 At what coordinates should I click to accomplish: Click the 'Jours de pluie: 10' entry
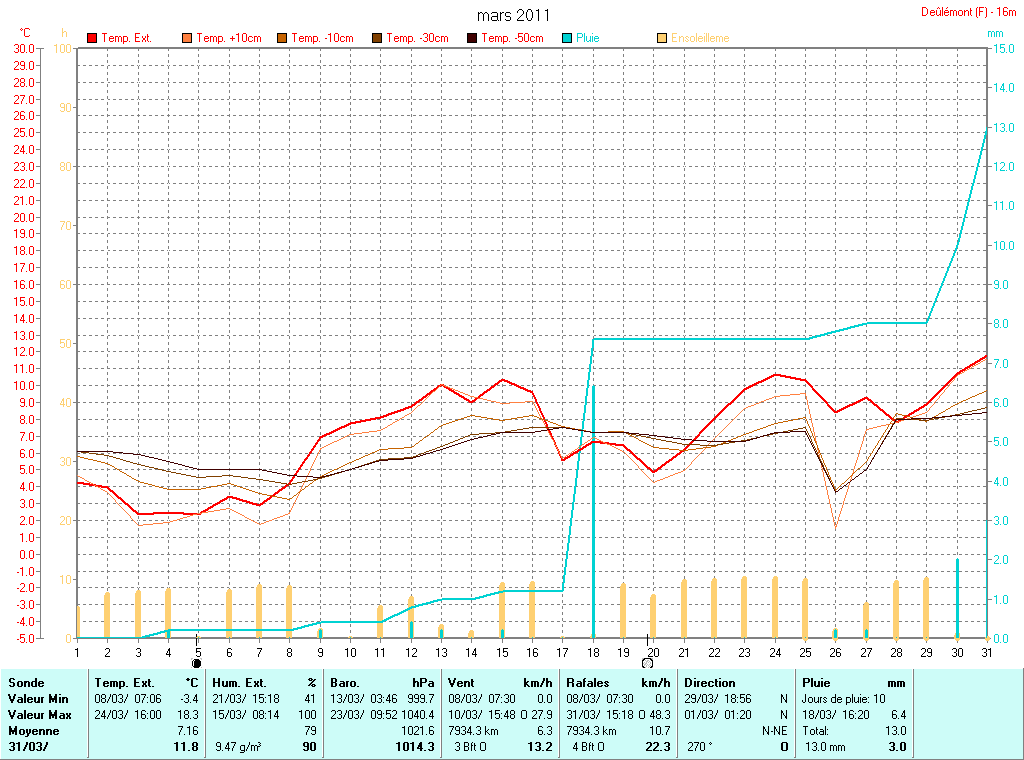(x=843, y=698)
